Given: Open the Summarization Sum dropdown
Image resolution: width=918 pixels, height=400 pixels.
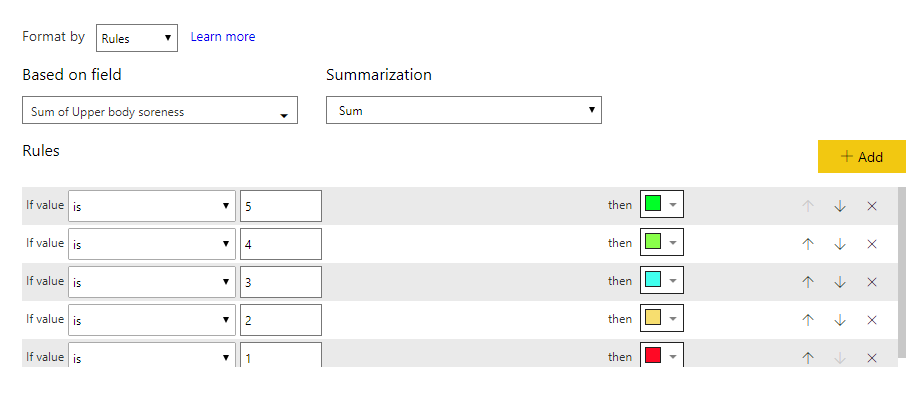Looking at the screenshot, I should 463,110.
